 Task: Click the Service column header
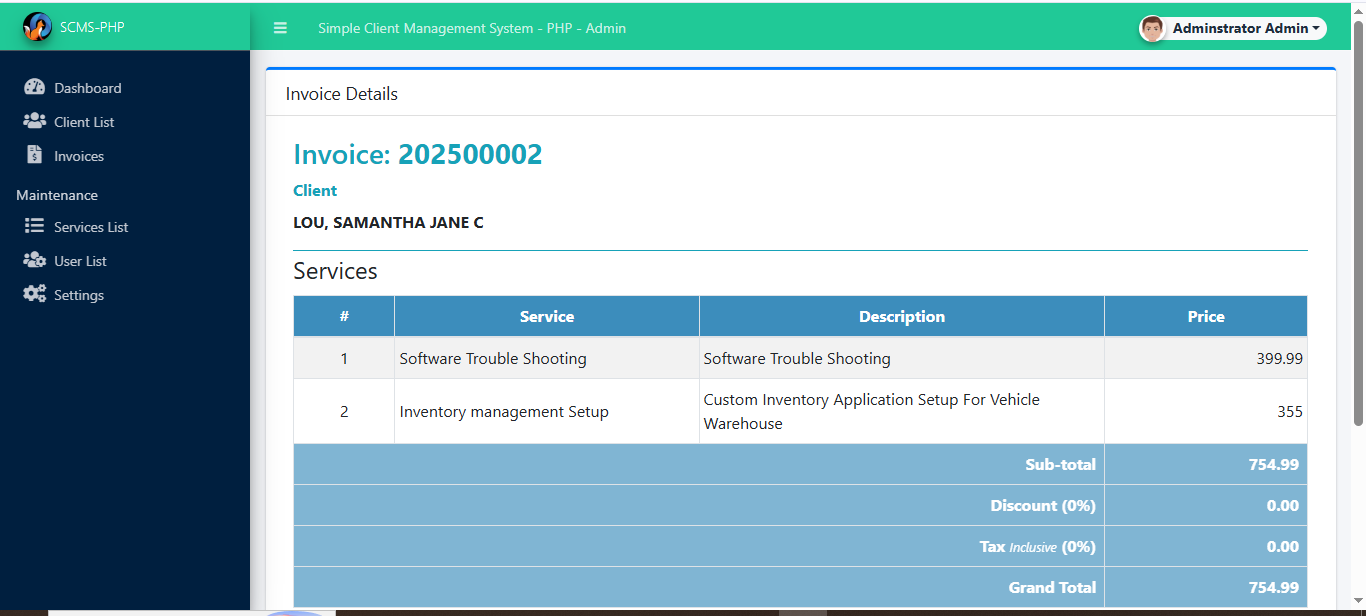547,316
